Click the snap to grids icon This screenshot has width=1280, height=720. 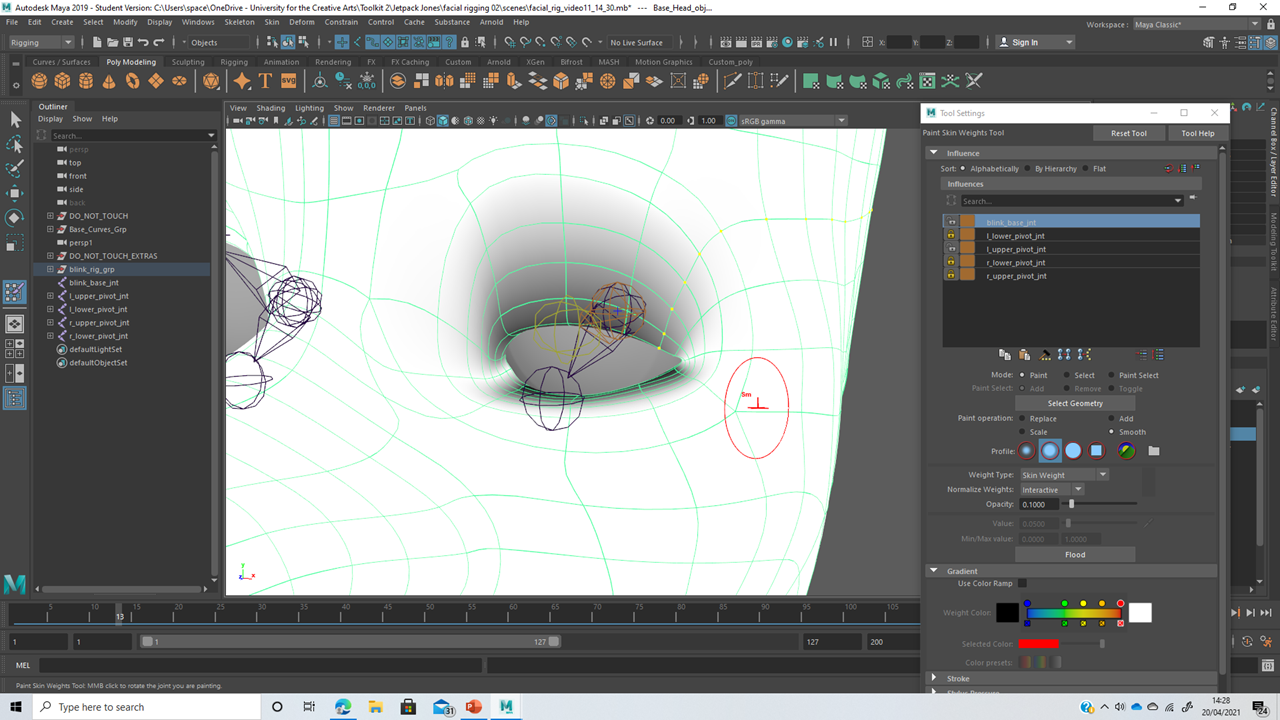pyautogui.click(x=509, y=42)
